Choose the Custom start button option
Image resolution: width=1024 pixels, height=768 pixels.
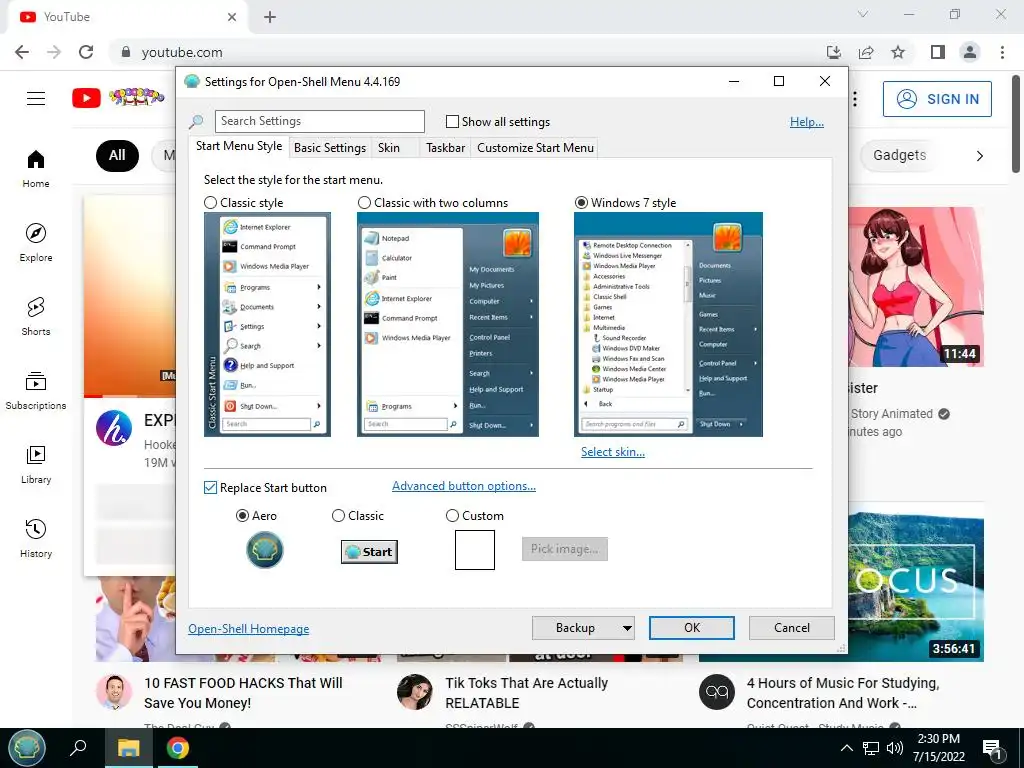[x=452, y=515]
